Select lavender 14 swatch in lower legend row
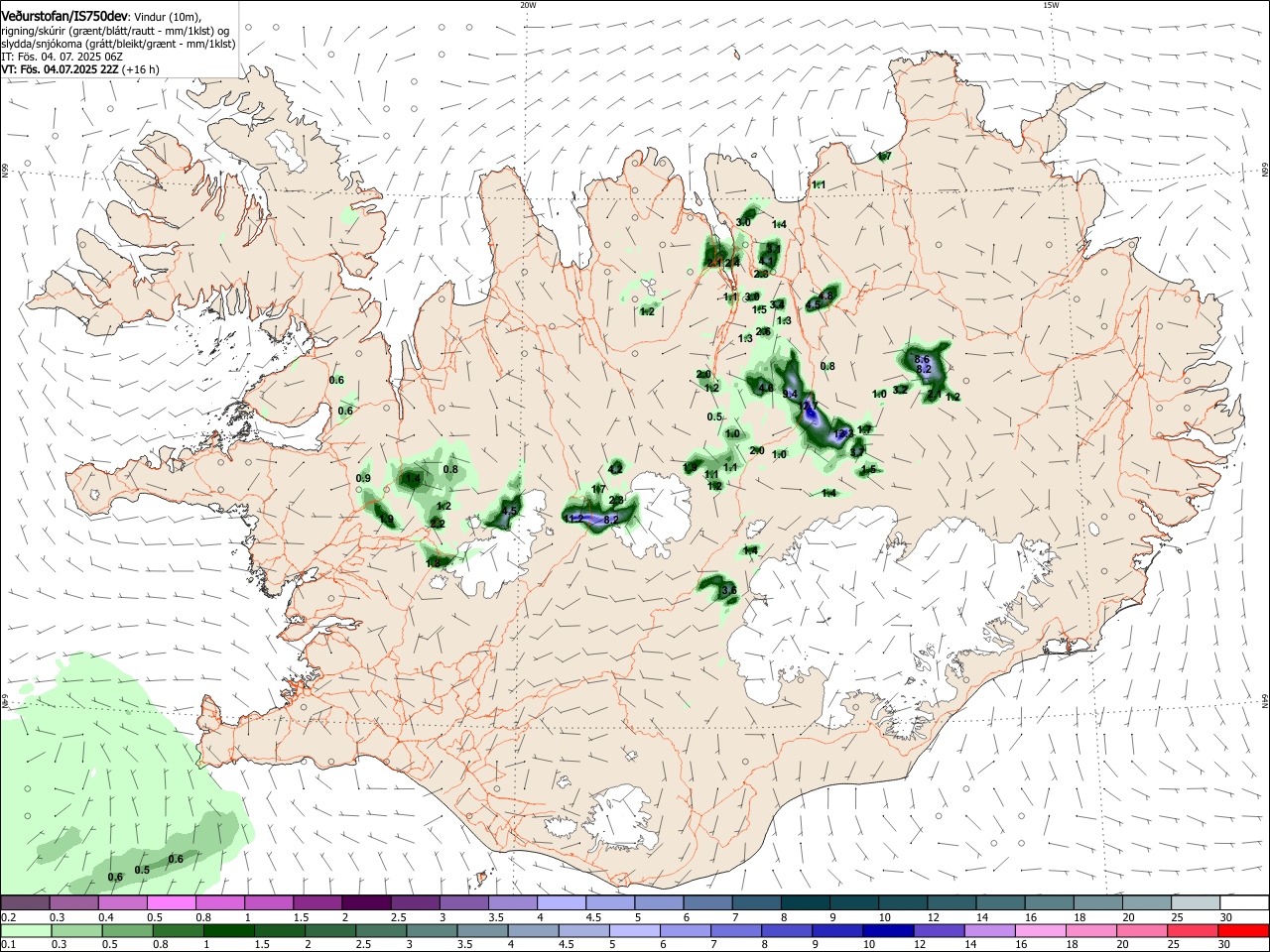 (x=989, y=931)
